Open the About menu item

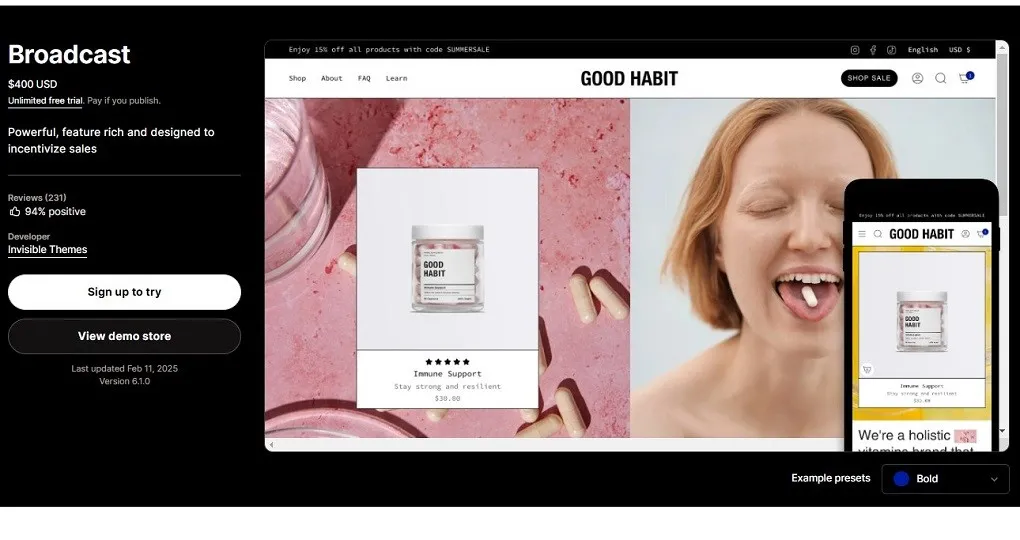click(331, 78)
